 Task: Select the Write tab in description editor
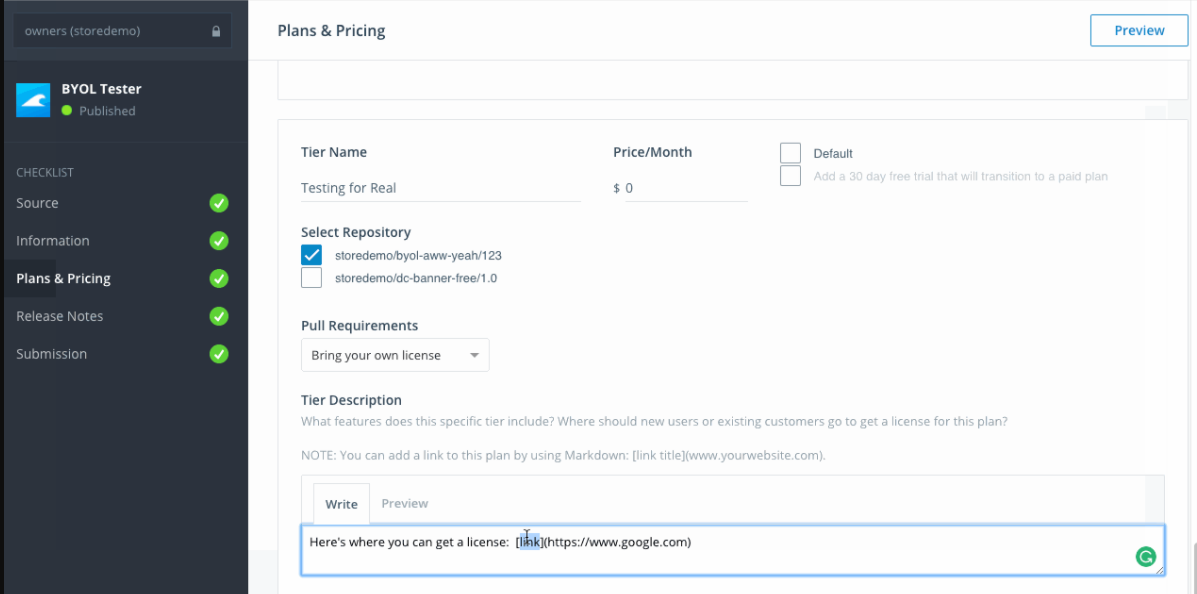pos(341,504)
